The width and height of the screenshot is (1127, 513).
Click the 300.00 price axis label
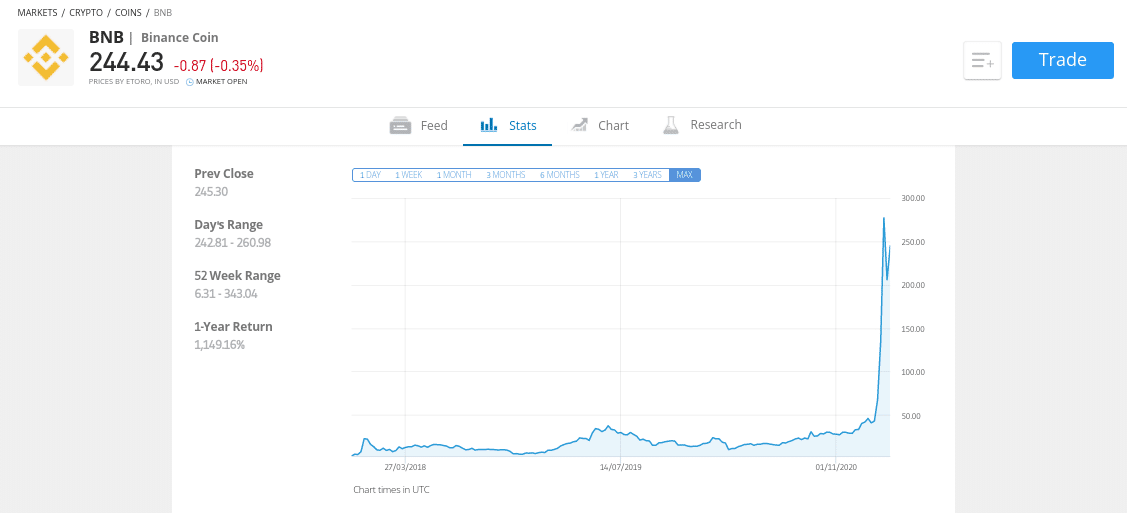(x=913, y=198)
